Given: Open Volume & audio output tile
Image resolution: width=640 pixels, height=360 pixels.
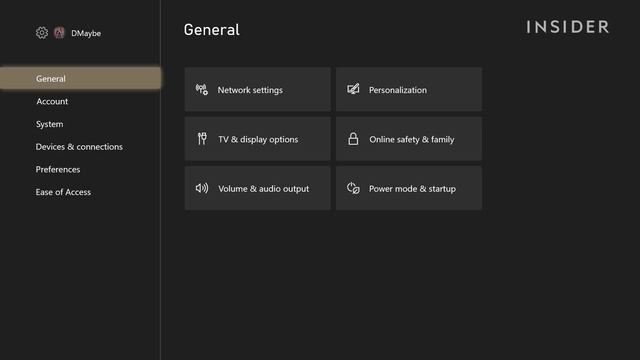Looking at the screenshot, I should pyautogui.click(x=258, y=188).
